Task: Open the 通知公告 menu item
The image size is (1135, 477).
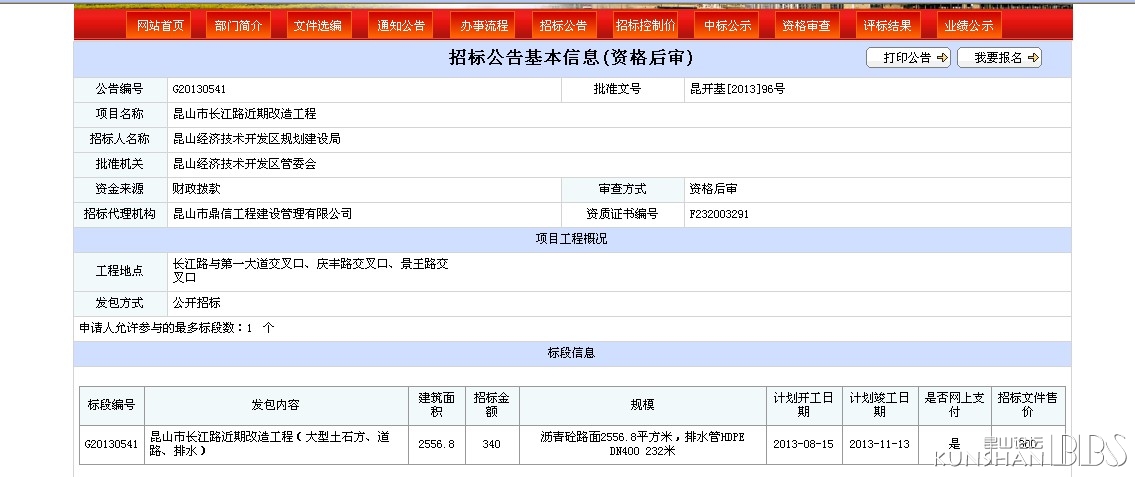Action: point(401,26)
